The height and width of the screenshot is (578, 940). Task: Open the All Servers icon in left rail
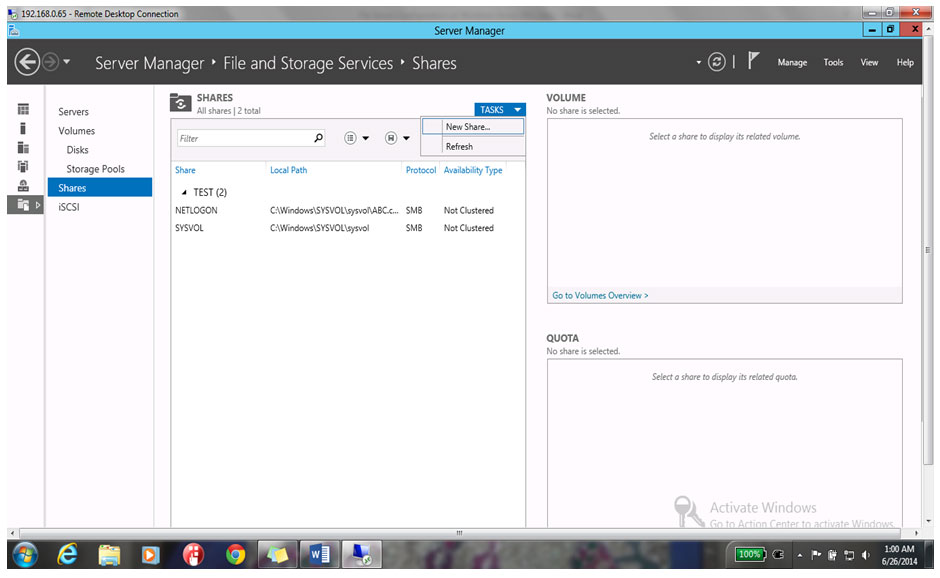coord(23,147)
